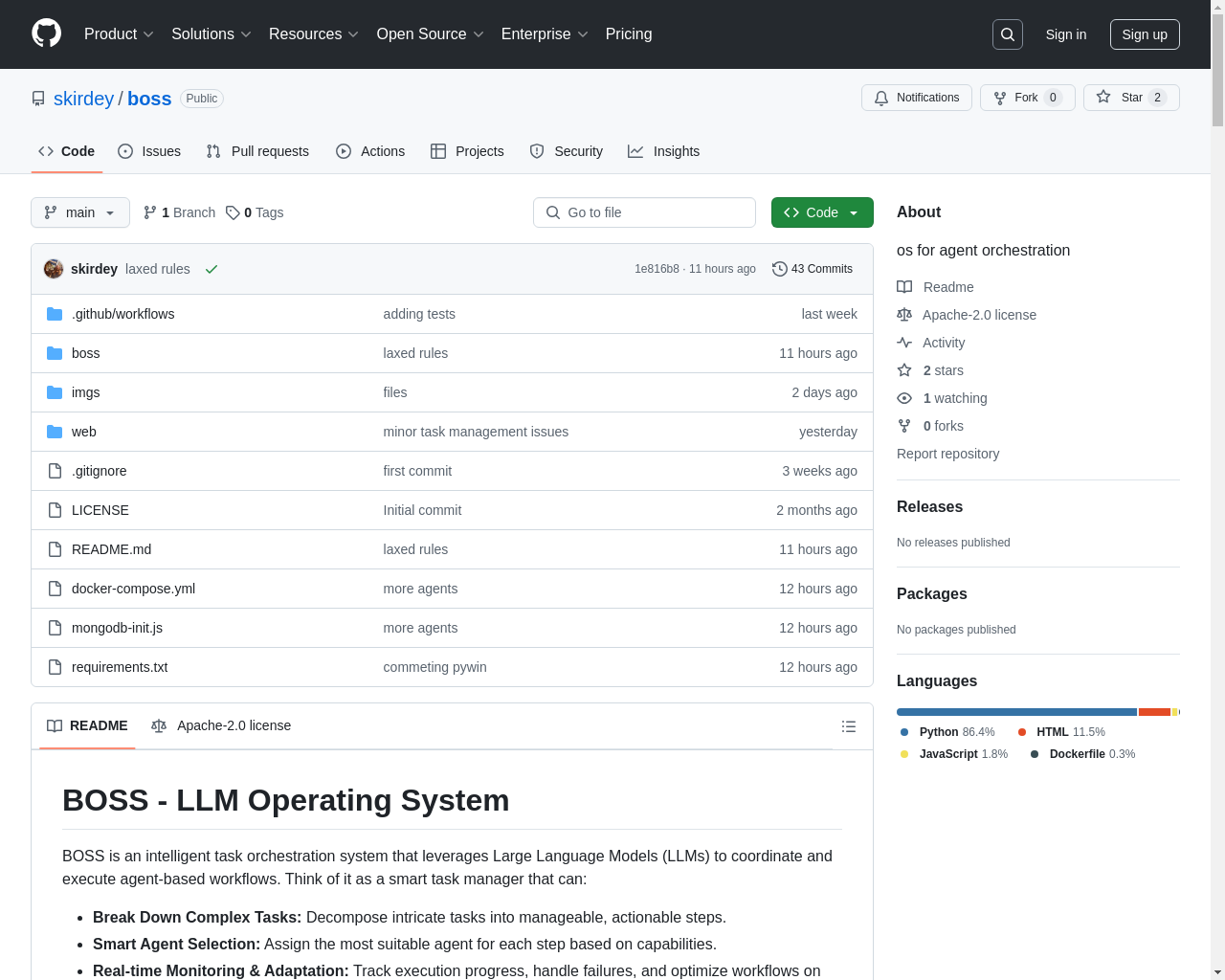The width and height of the screenshot is (1225, 980).
Task: Click the bell icon on Notifications
Action: click(x=881, y=98)
